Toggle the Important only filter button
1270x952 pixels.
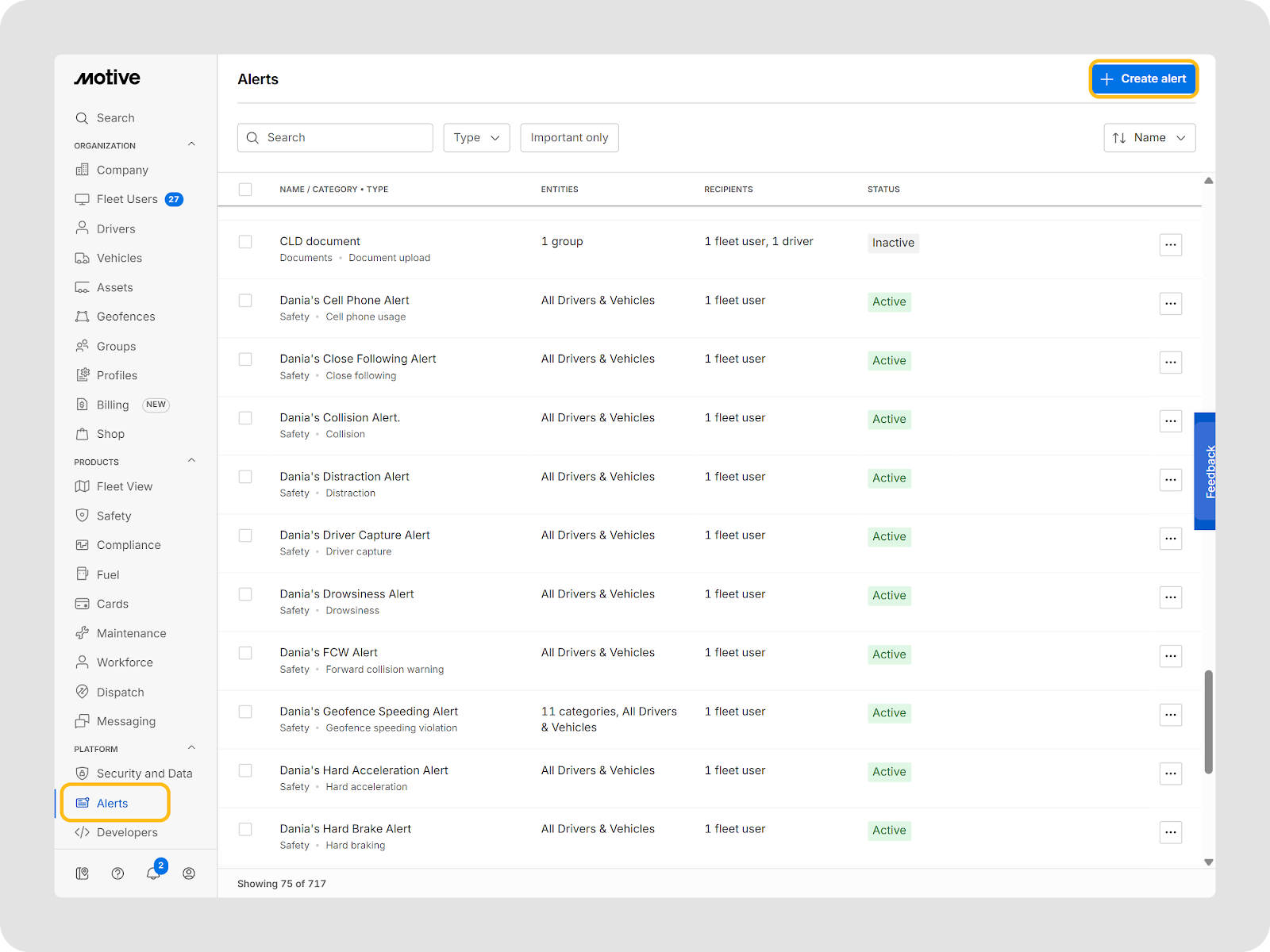coord(569,137)
